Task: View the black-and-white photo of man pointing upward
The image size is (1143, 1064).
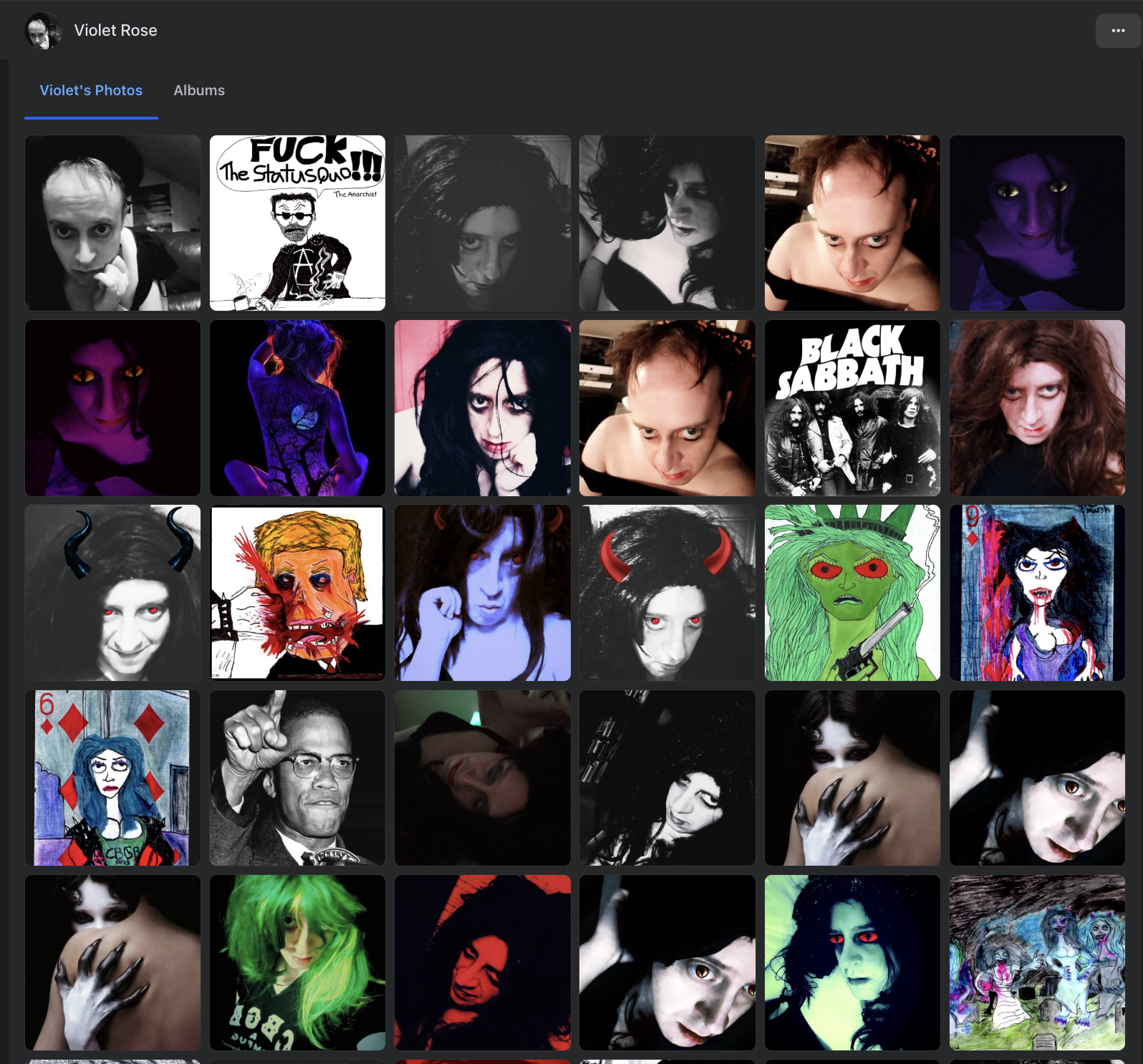Action: tap(297, 778)
